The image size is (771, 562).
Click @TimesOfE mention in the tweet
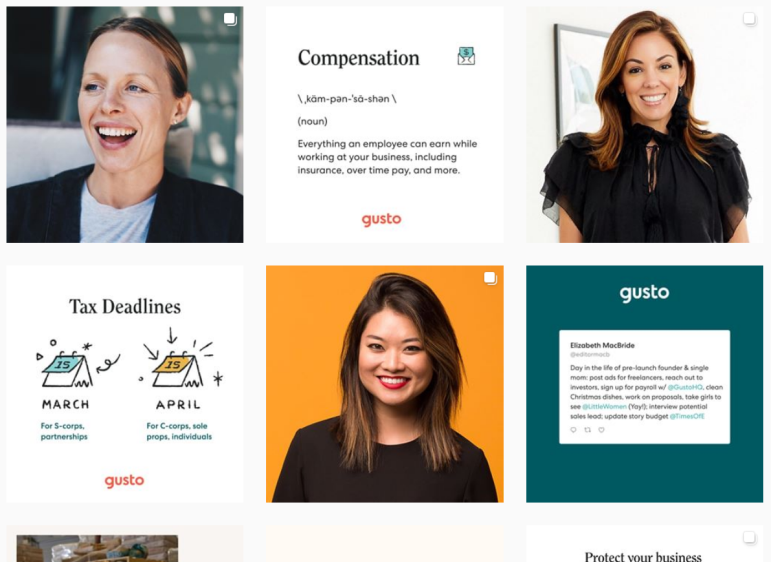(687, 416)
